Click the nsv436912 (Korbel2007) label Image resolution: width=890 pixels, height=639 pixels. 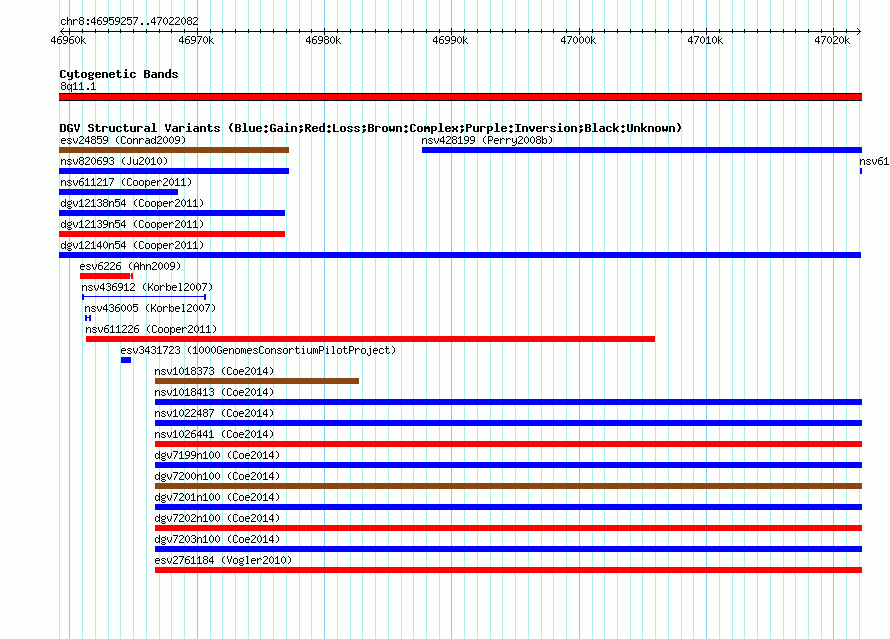click(x=147, y=287)
